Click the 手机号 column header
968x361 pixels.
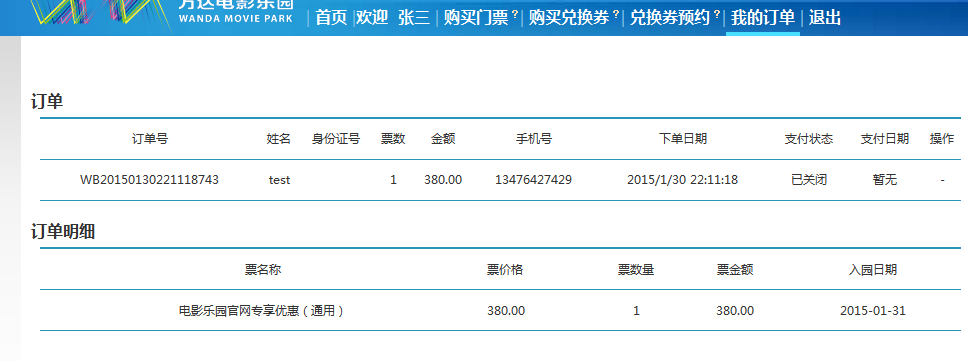(533, 139)
